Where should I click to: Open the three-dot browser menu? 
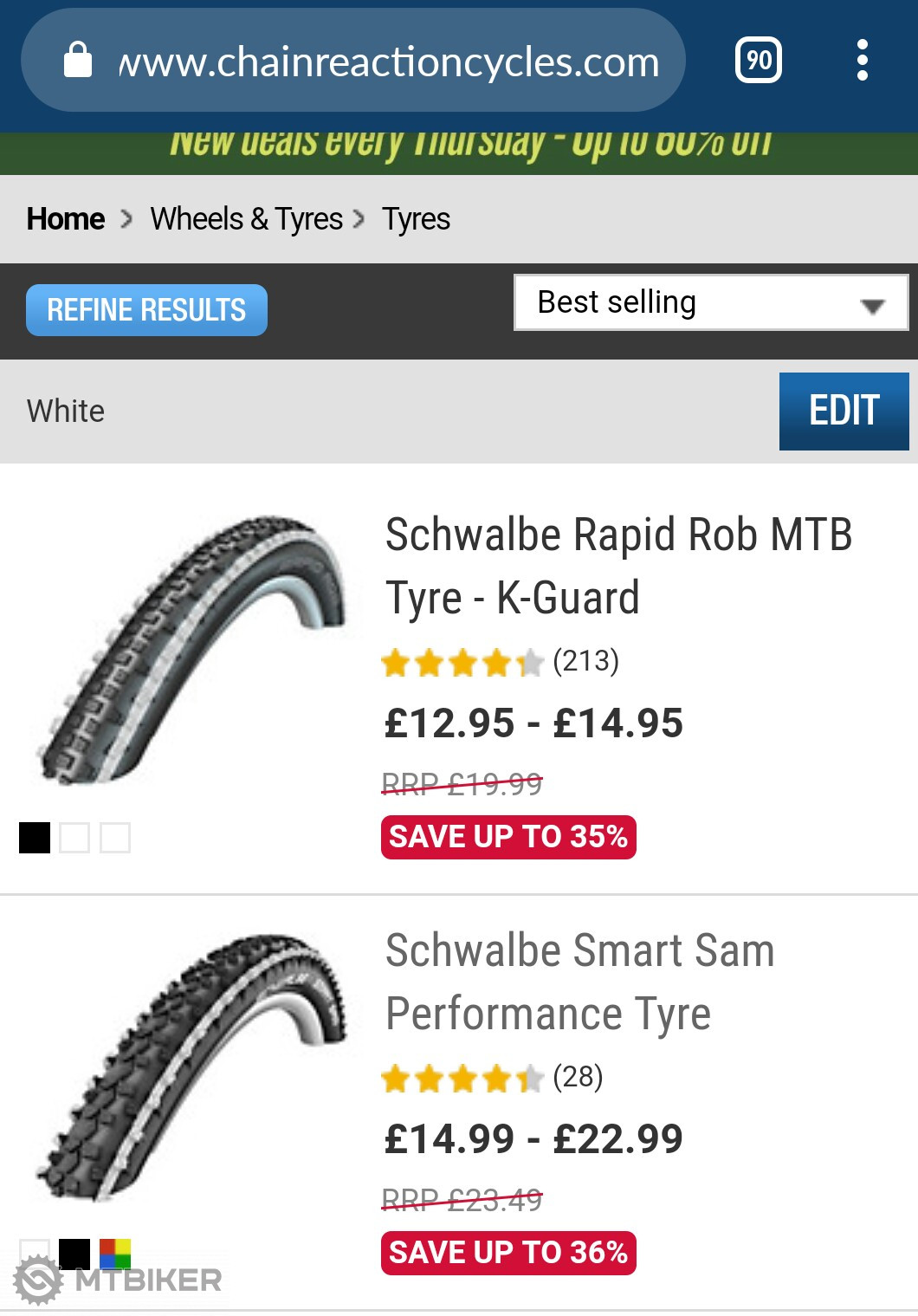point(862,61)
